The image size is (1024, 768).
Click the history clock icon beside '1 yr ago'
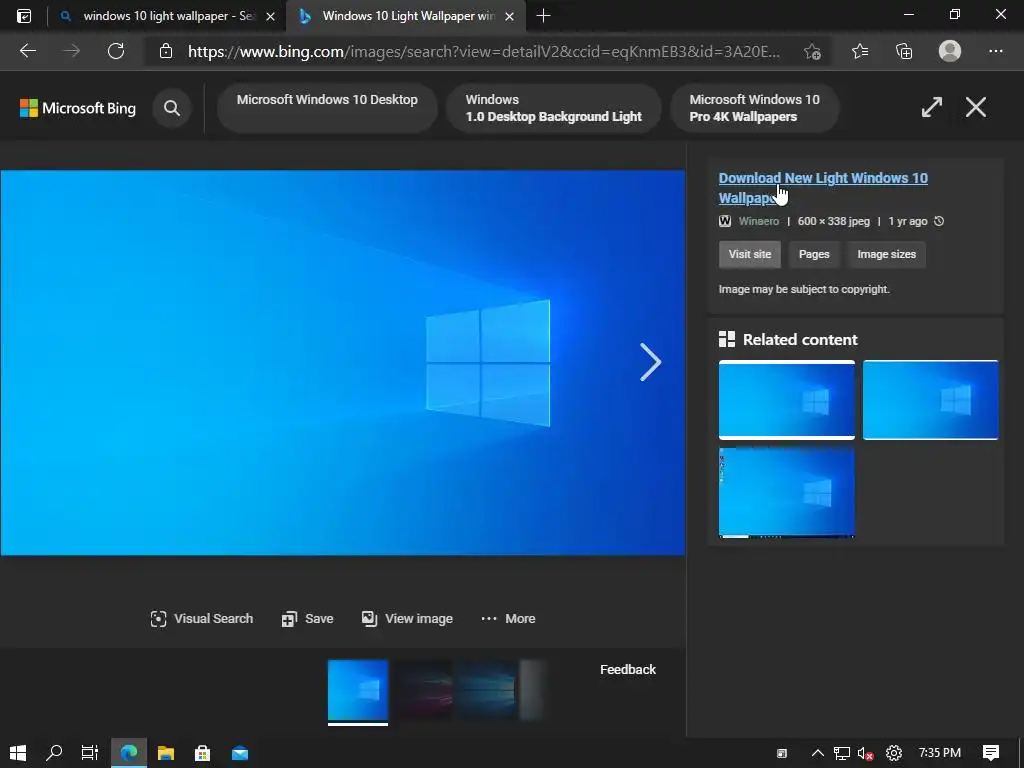[939, 221]
